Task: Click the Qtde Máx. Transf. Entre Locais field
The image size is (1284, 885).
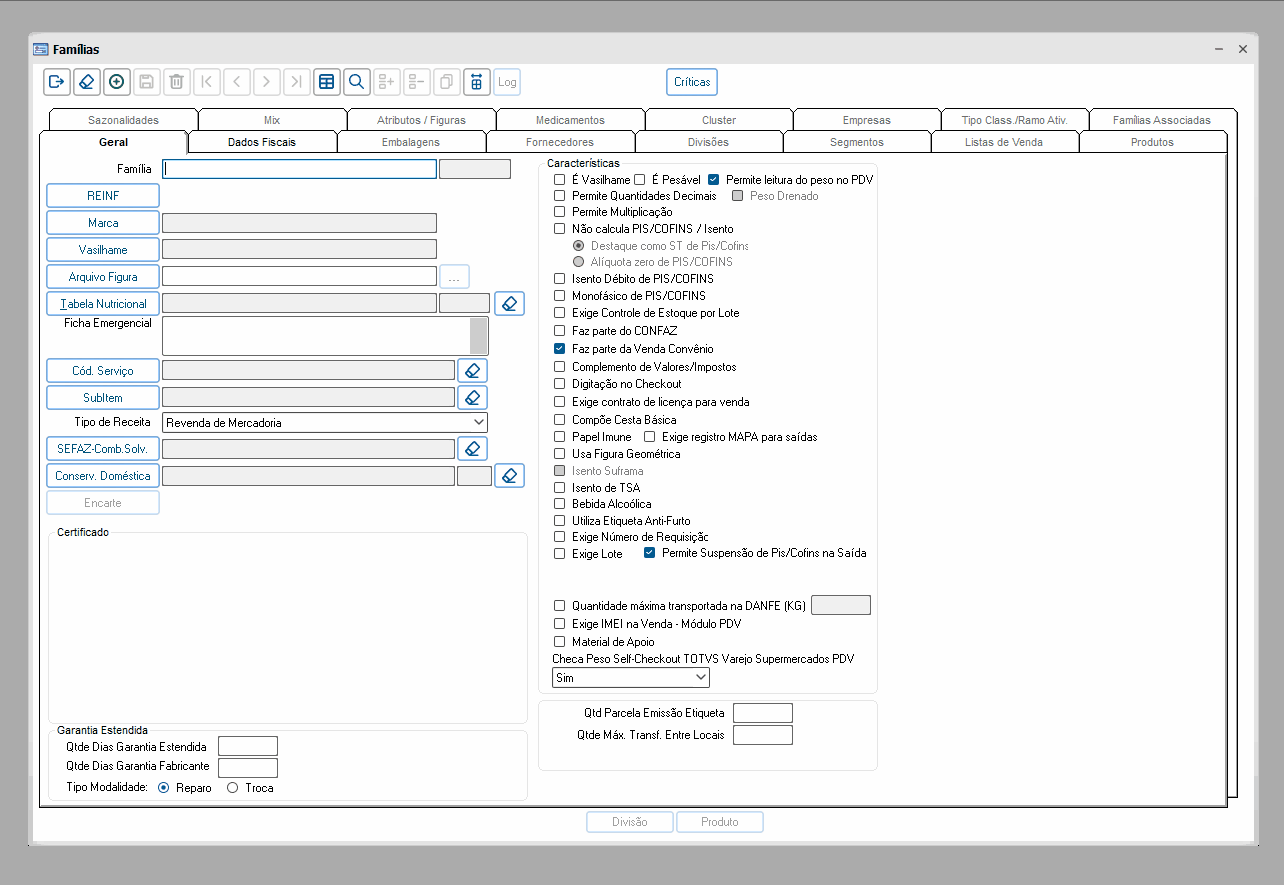Action: pos(763,735)
